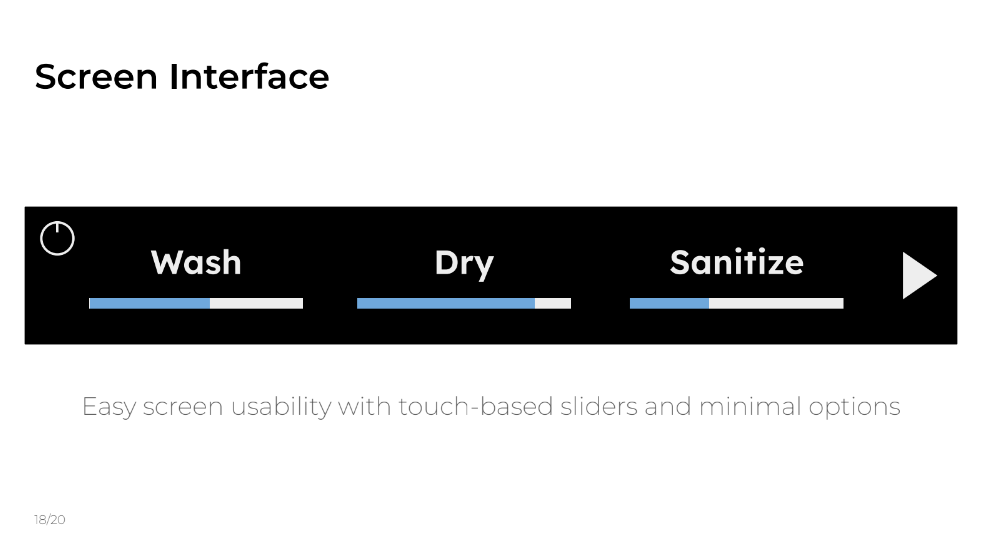Click the blue filled part of Dry slider

[445, 303]
